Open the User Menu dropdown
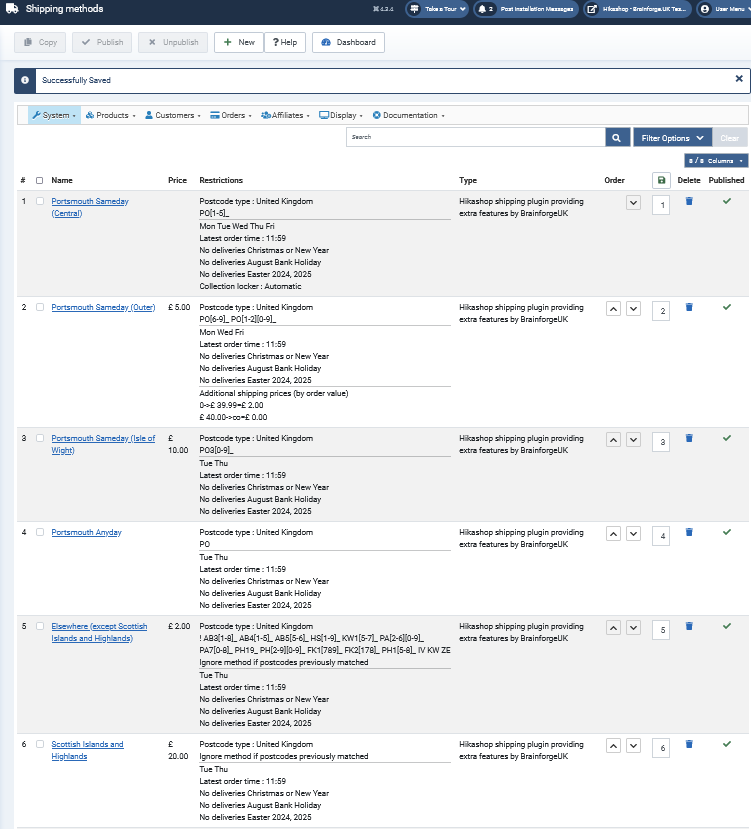This screenshot has height=829, width=751. (x=722, y=9)
